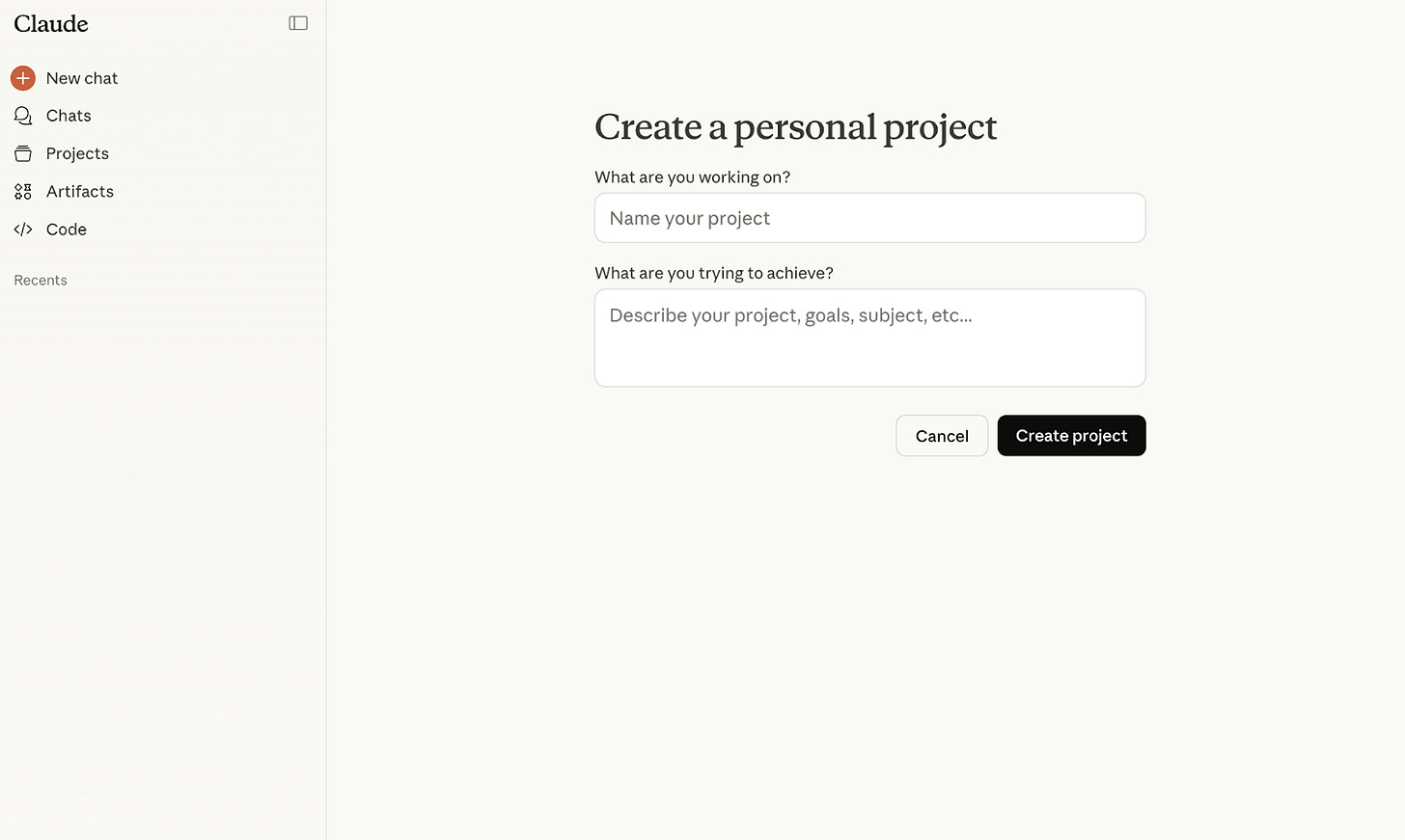The width and height of the screenshot is (1405, 840).
Task: Open Code from the sidebar
Action: click(67, 230)
